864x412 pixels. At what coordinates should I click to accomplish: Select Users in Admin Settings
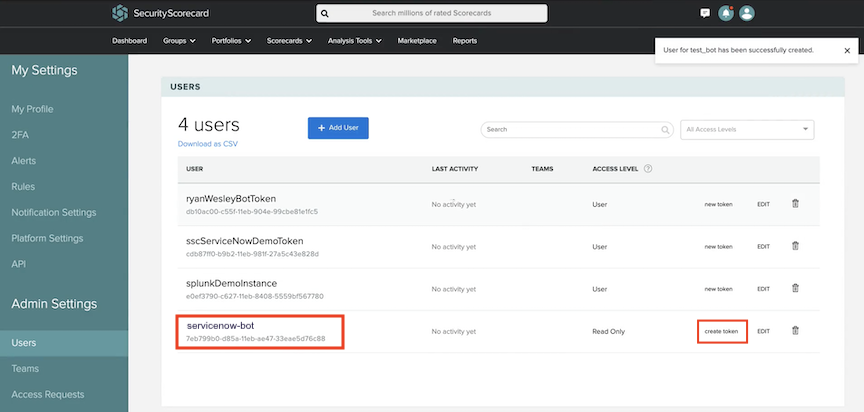coord(64,343)
